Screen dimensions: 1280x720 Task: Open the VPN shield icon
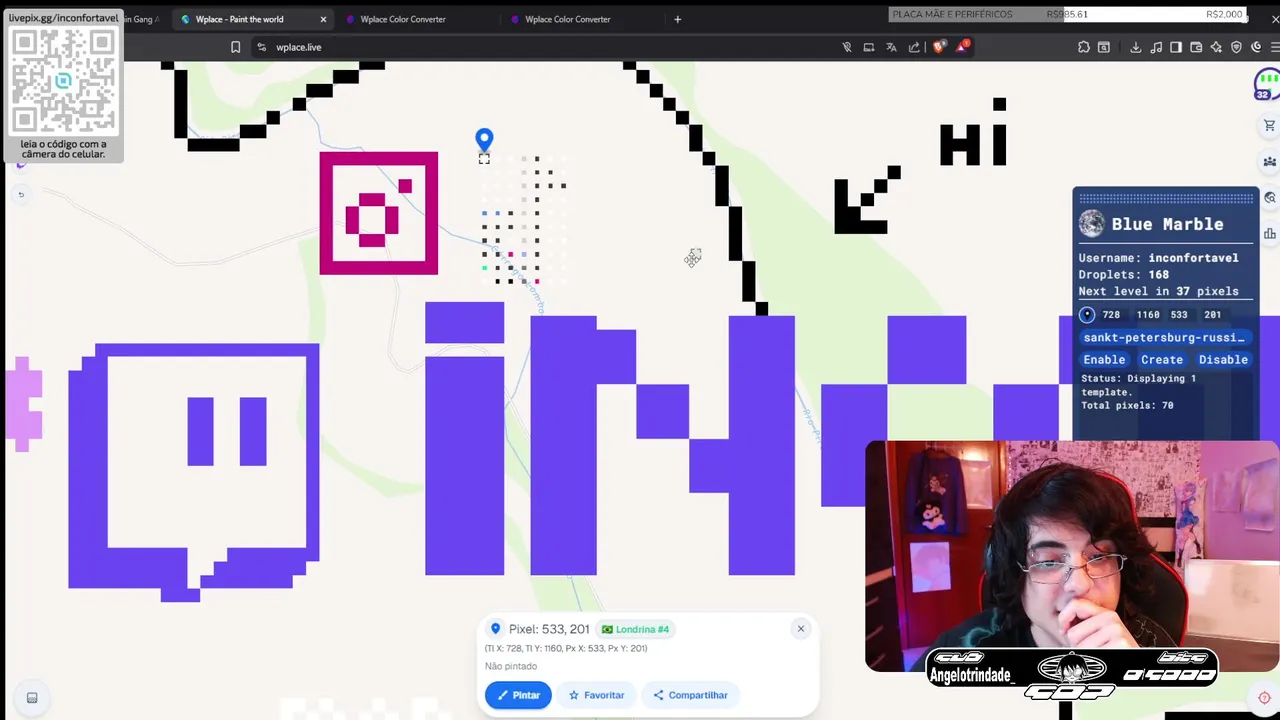(x=1236, y=47)
